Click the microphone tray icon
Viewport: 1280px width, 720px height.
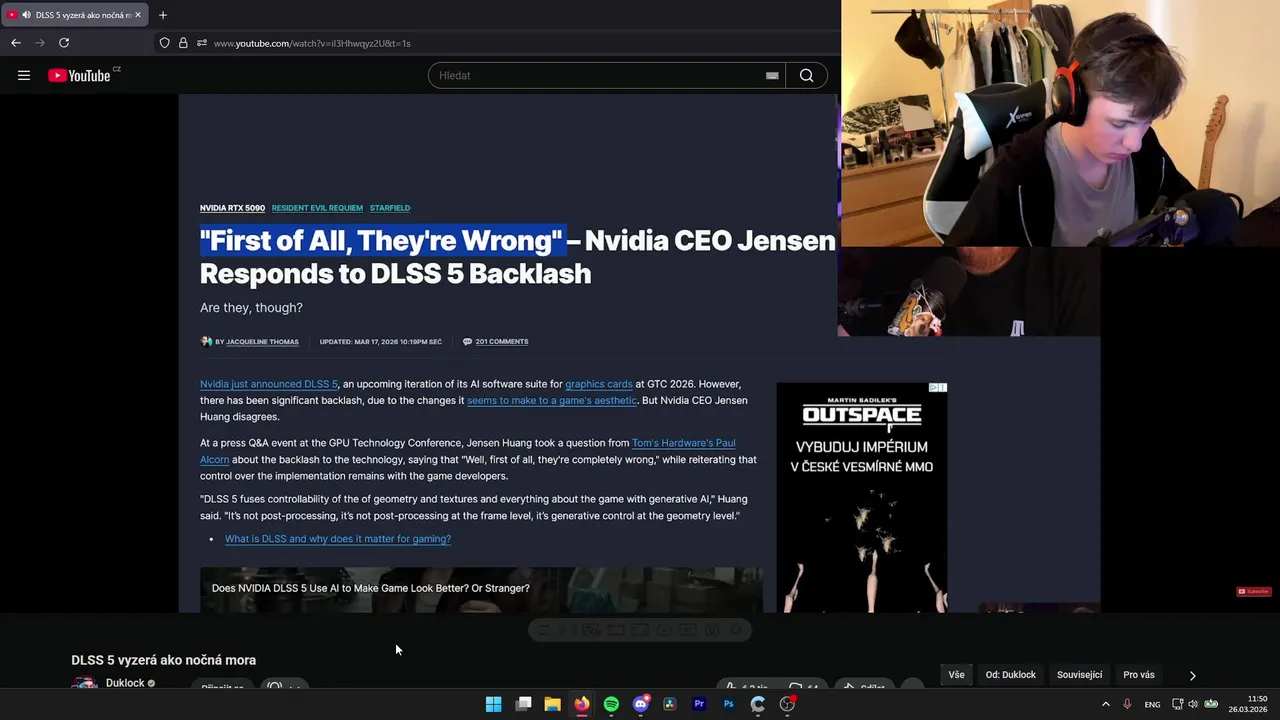point(1127,704)
